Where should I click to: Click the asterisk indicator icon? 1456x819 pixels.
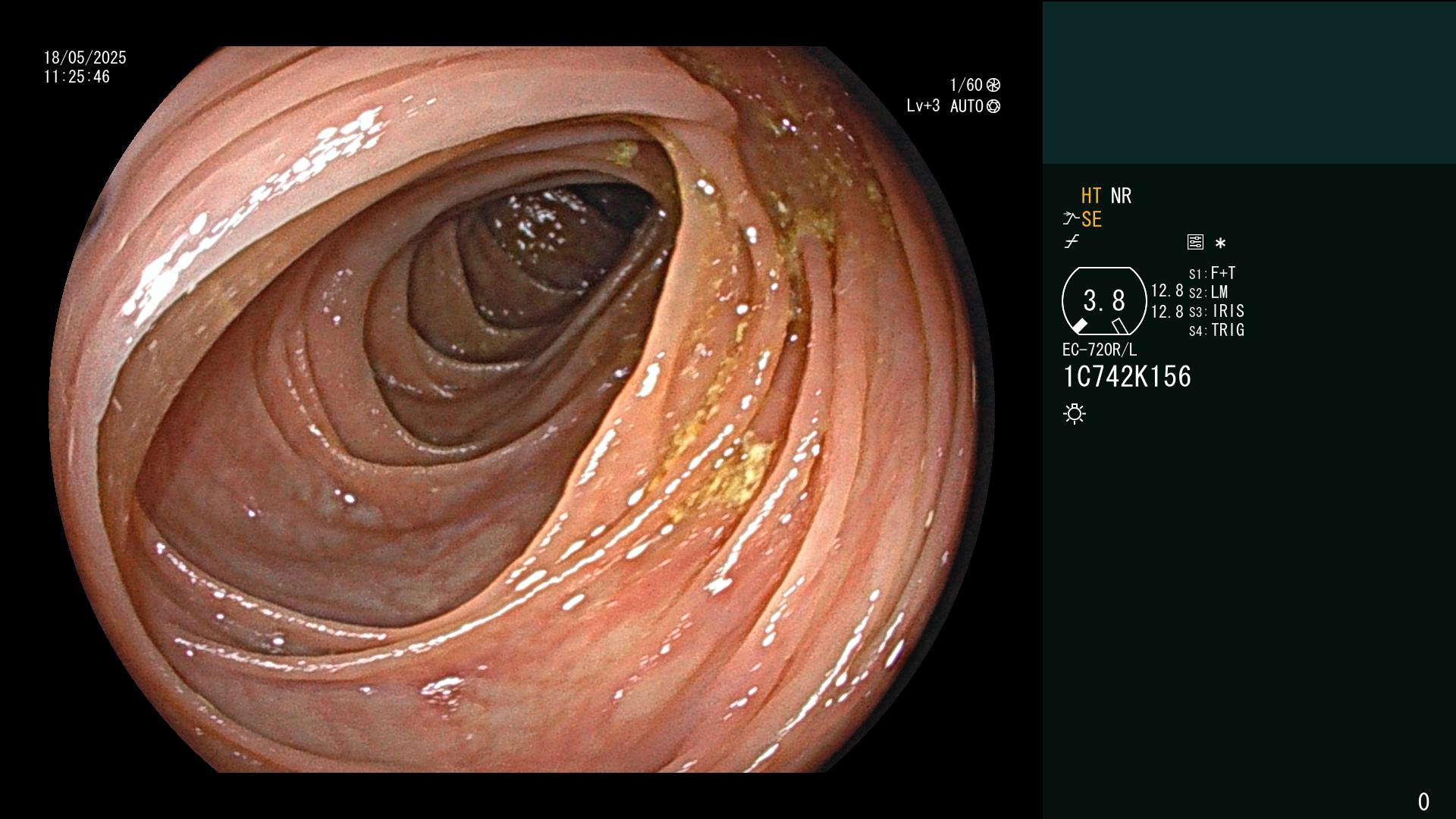point(1220,243)
